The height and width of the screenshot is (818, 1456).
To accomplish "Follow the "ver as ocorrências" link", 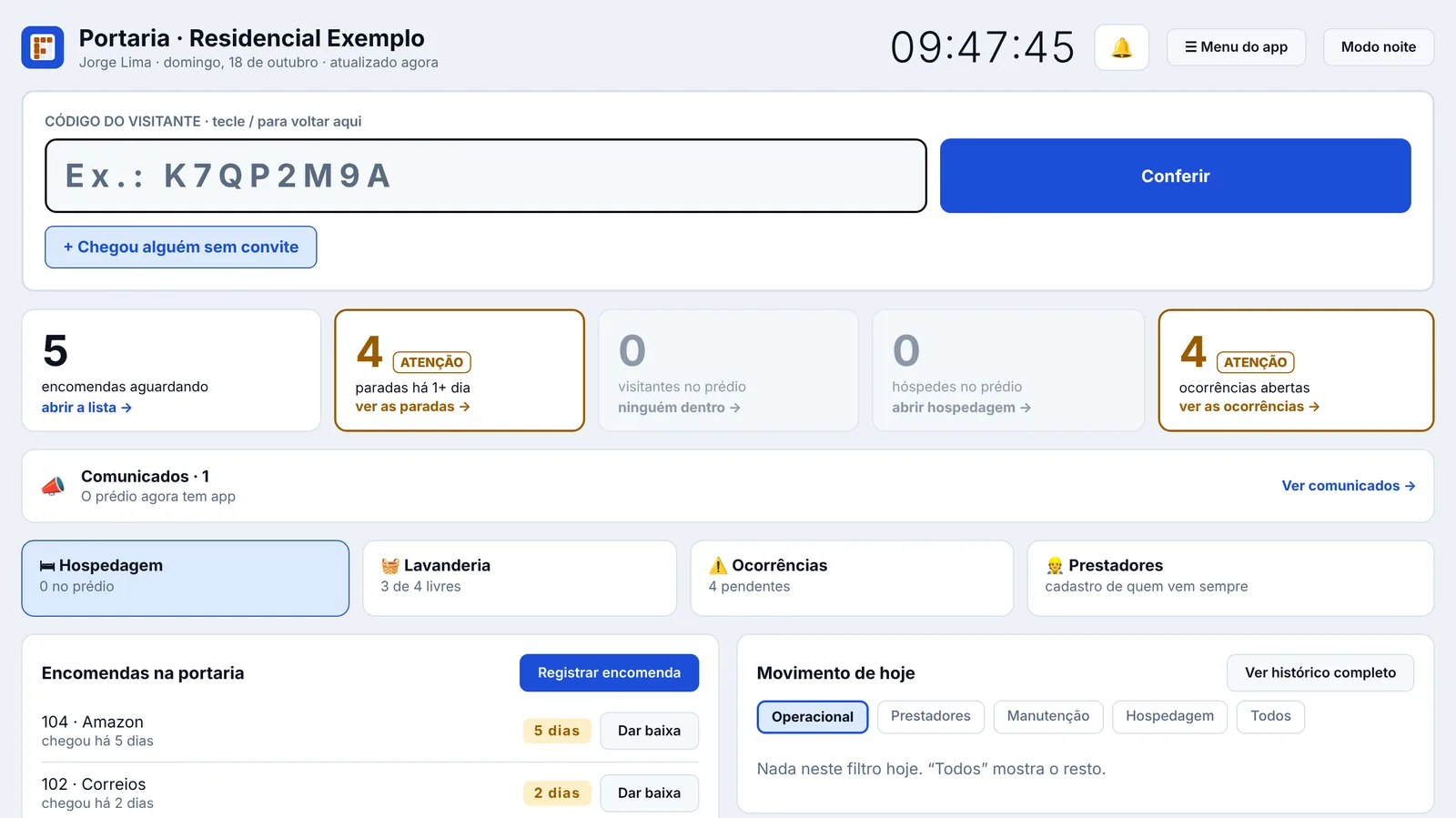I will click(1249, 407).
